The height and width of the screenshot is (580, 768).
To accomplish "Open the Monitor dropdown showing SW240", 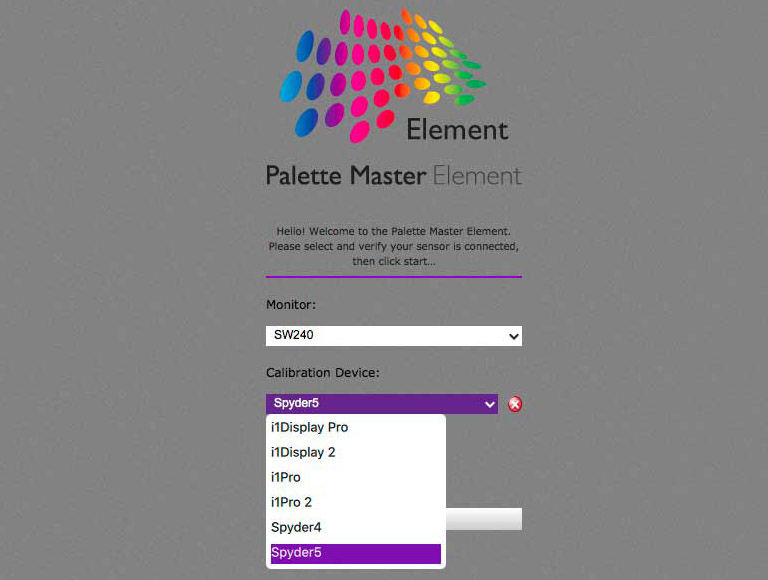I will 394,336.
